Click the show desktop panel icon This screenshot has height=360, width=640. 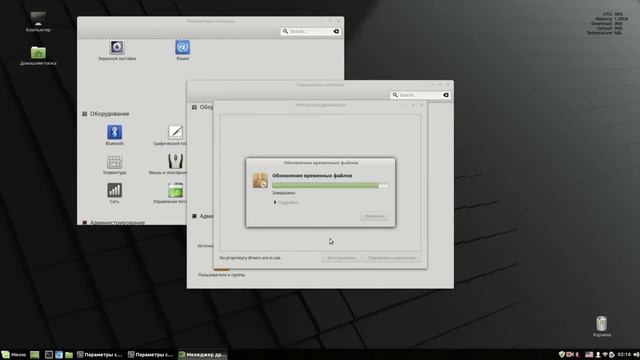(x=35, y=355)
